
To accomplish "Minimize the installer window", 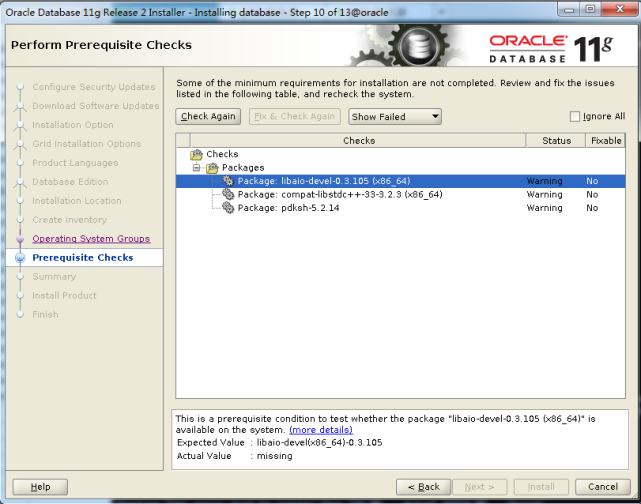I will 569,9.
